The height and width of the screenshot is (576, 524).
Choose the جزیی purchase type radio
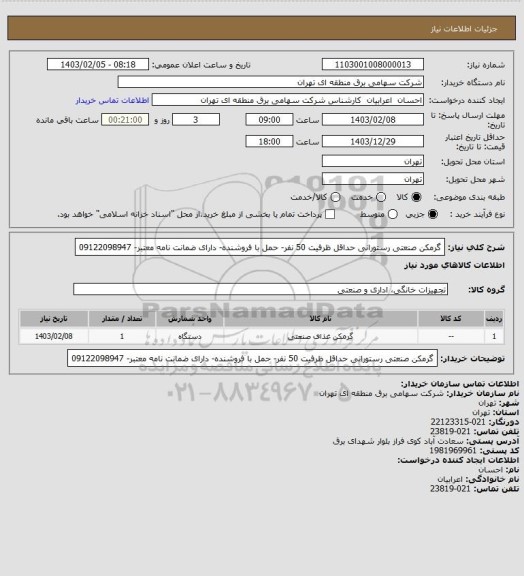[433, 214]
